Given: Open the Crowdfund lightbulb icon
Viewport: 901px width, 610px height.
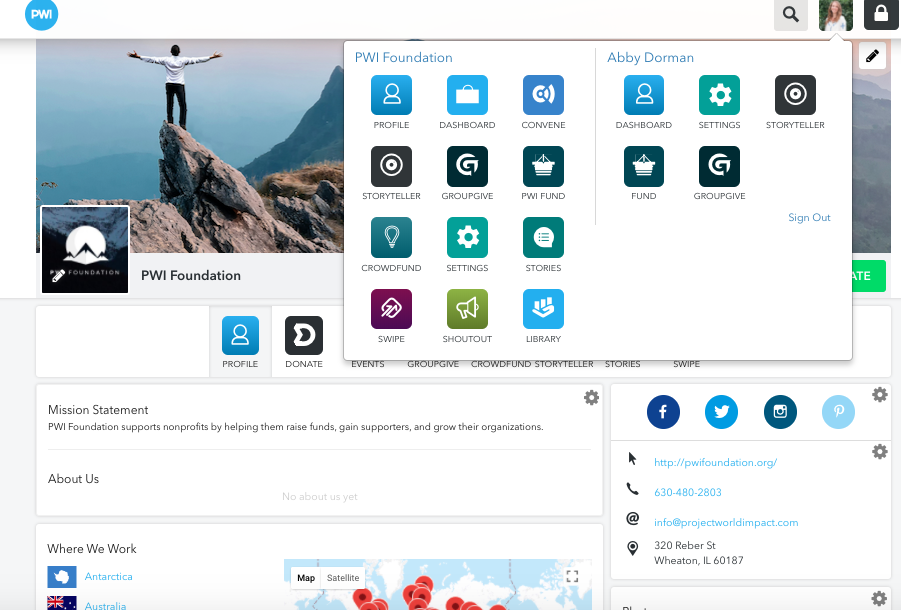Looking at the screenshot, I should 391,238.
